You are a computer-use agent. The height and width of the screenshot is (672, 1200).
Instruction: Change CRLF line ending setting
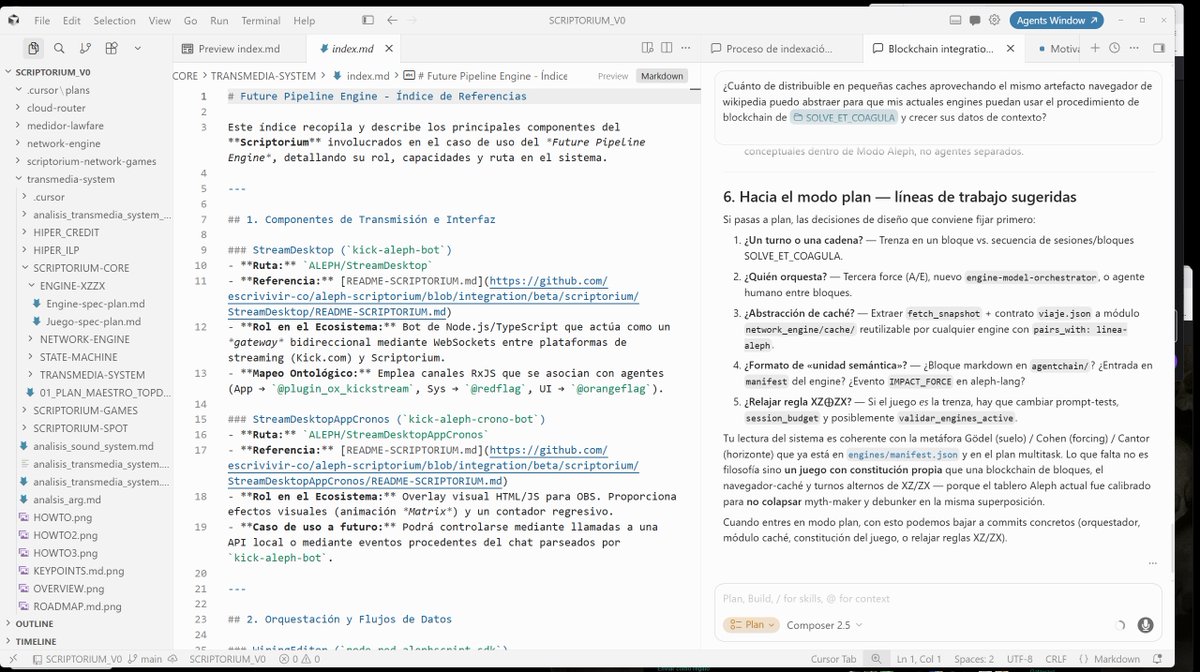point(1056,659)
